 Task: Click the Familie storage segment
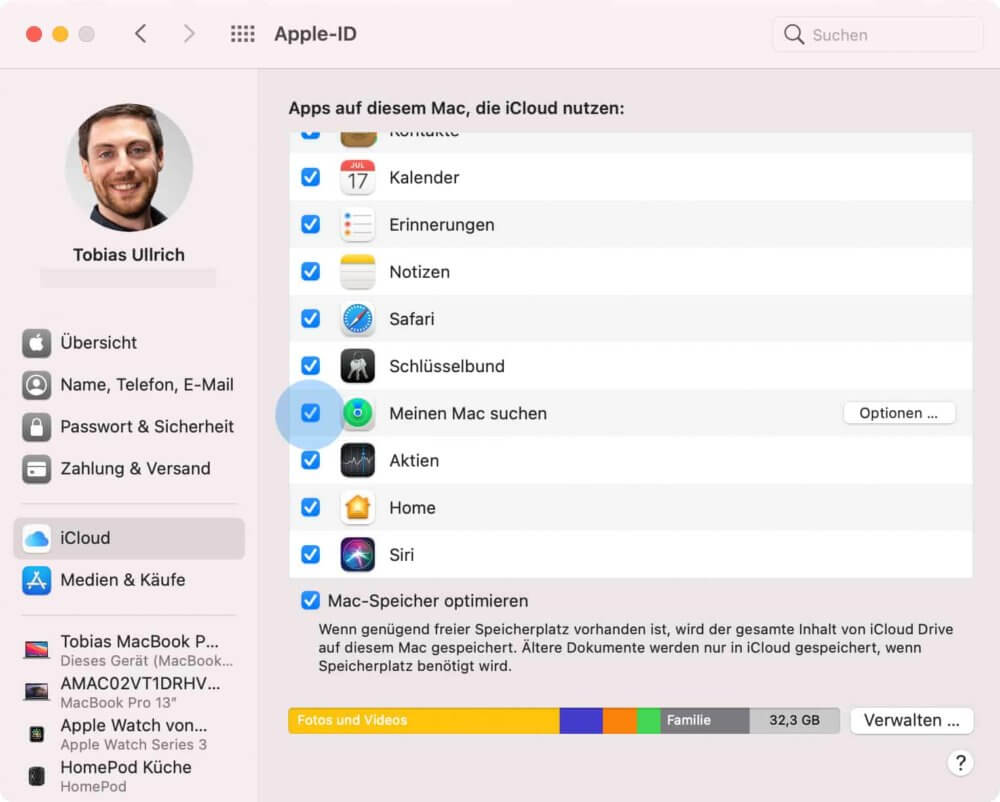click(x=705, y=720)
